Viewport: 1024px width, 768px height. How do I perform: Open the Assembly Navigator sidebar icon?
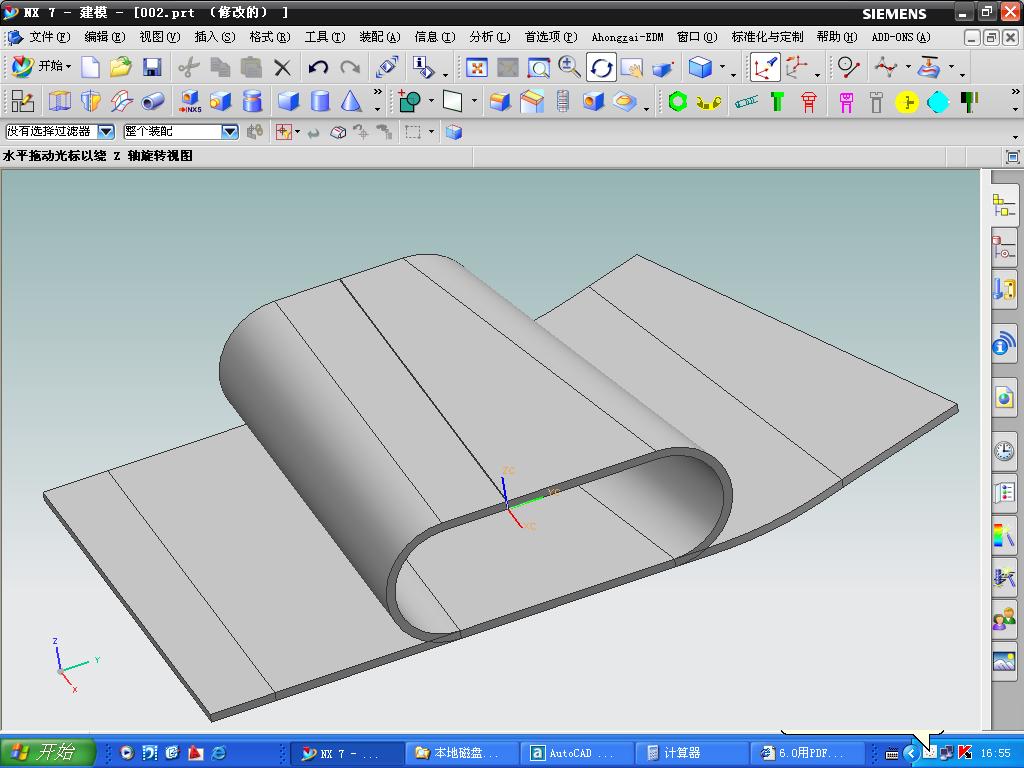click(x=1003, y=205)
